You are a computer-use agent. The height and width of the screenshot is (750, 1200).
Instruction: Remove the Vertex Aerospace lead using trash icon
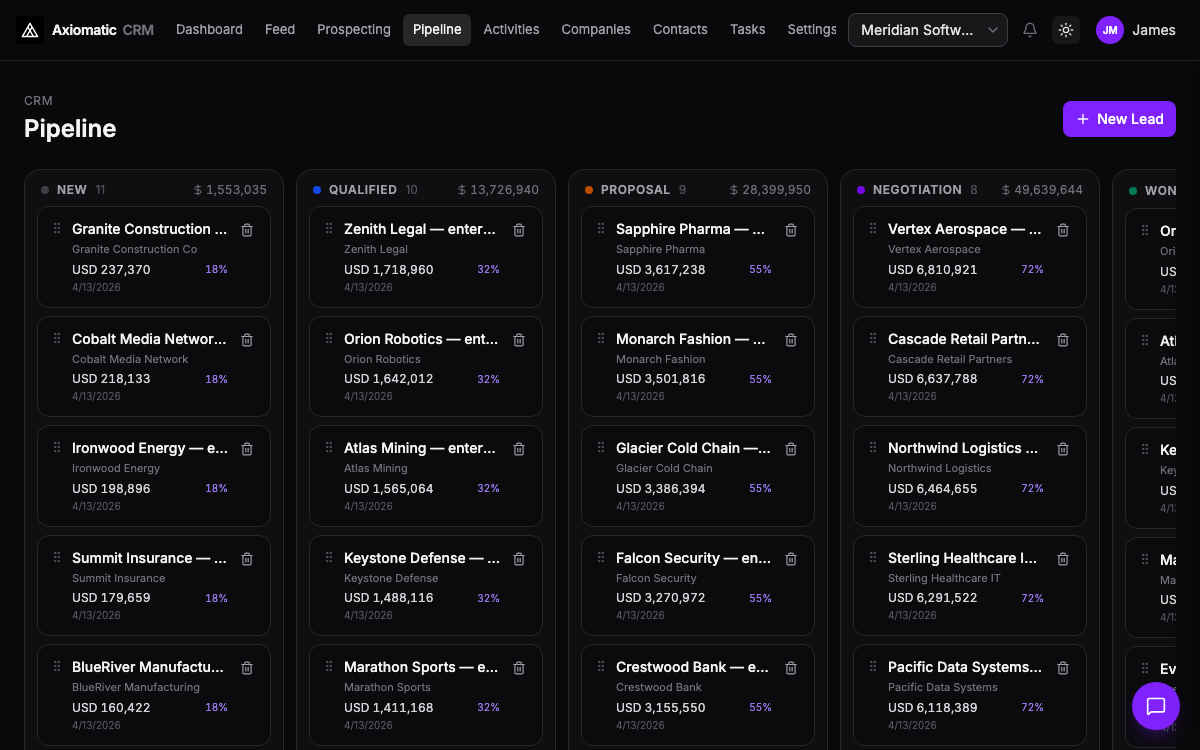[1063, 230]
